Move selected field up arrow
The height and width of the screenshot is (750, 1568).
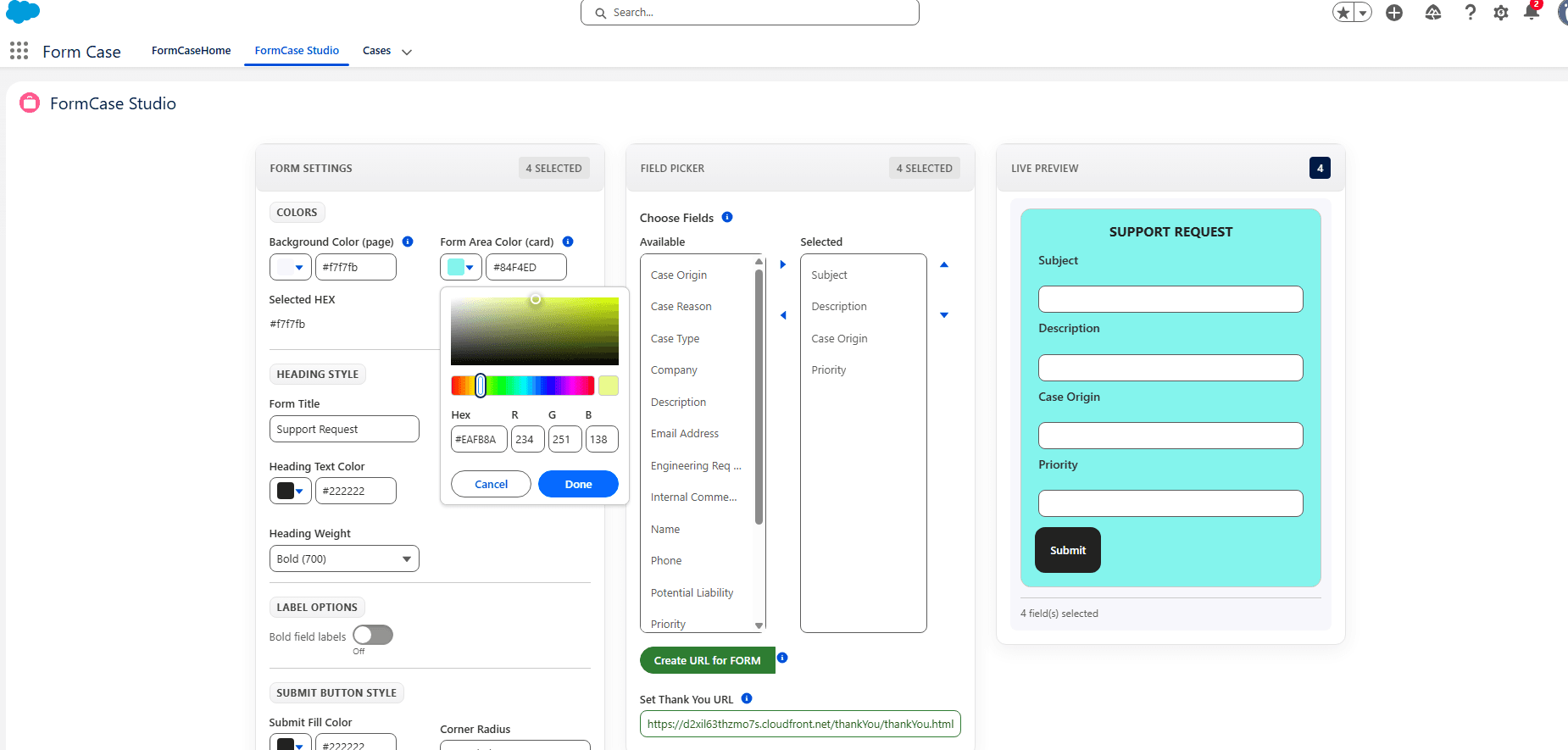(944, 264)
